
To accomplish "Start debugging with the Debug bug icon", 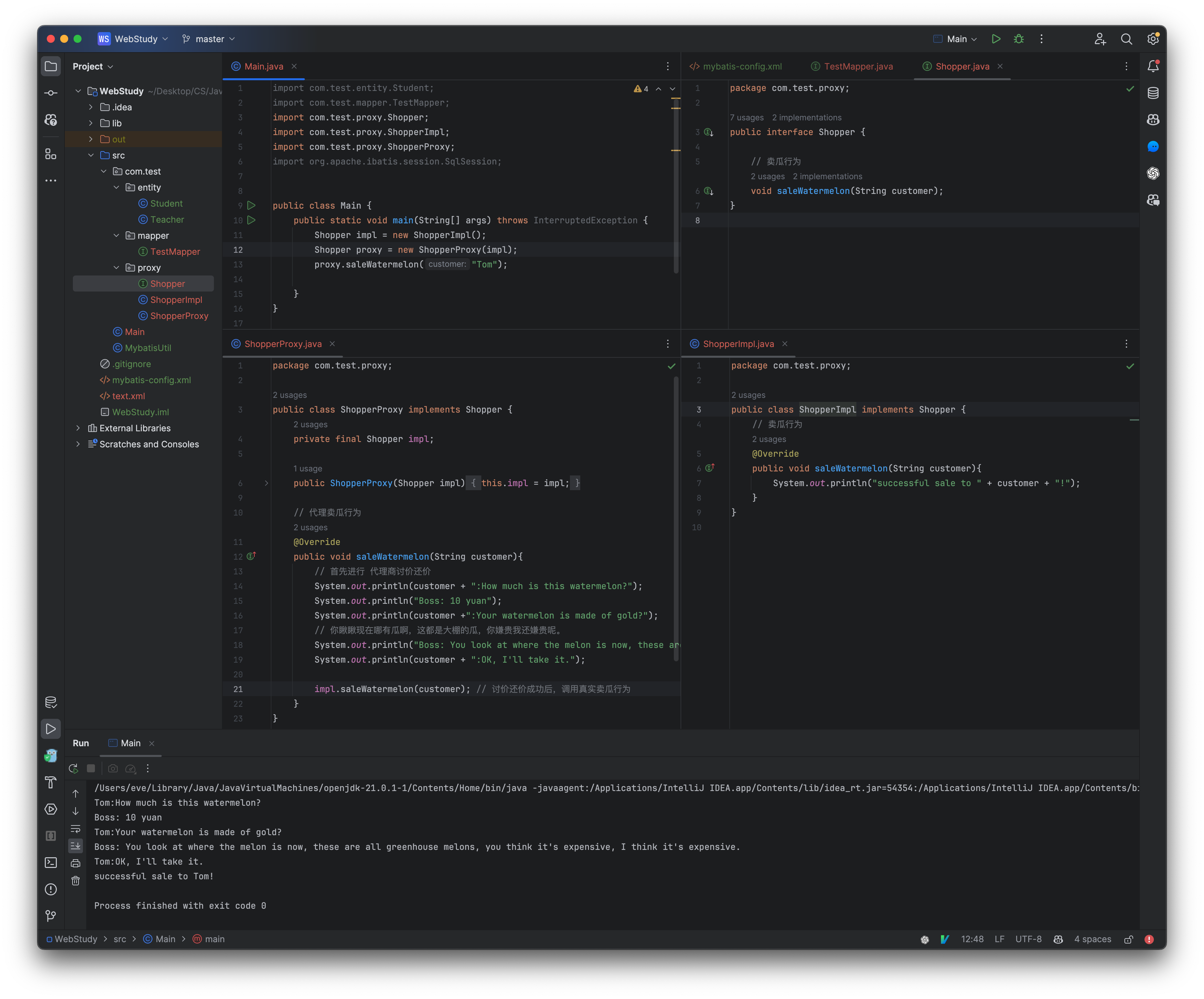I will coord(1019,39).
